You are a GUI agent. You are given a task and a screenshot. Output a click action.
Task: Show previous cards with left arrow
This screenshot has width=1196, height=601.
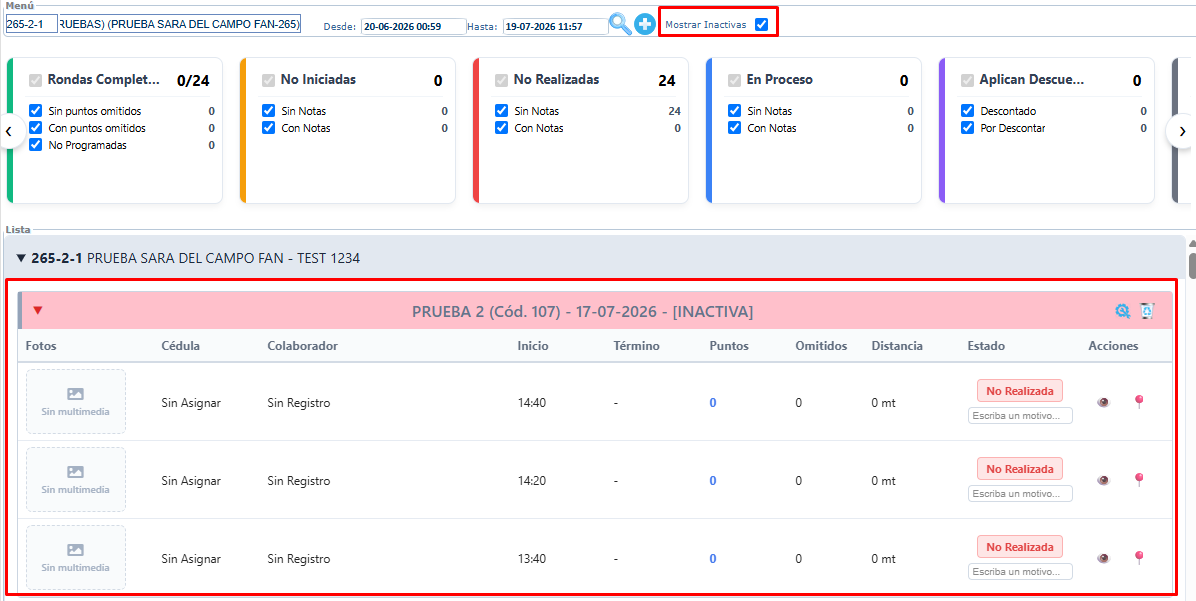pos(8,131)
